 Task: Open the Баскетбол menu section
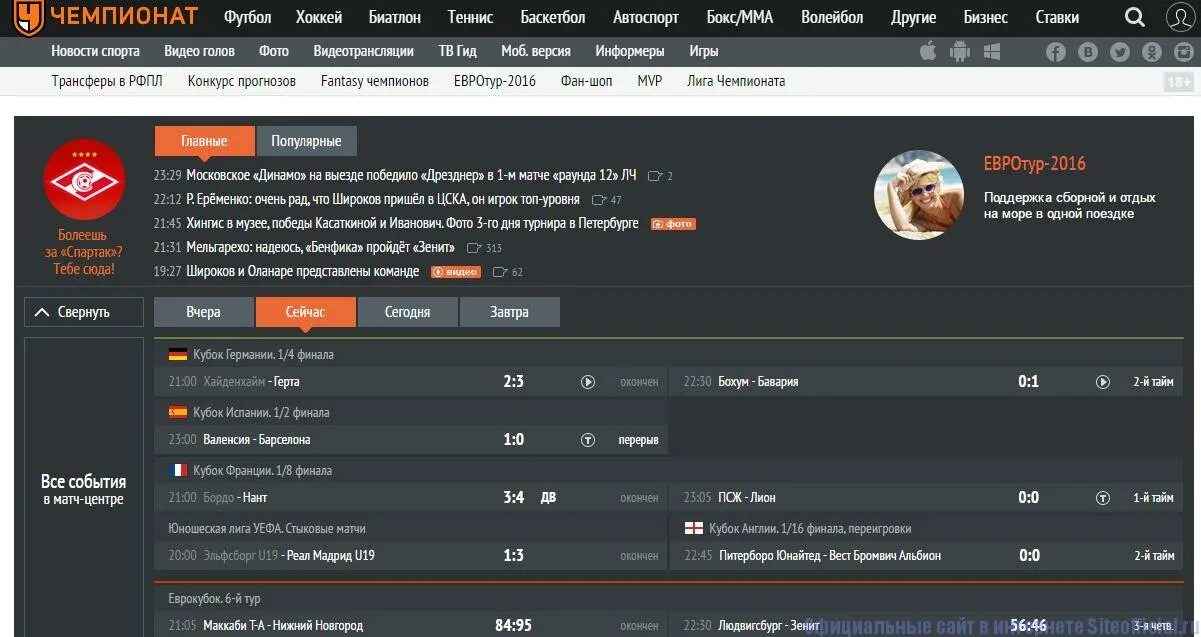coord(553,18)
